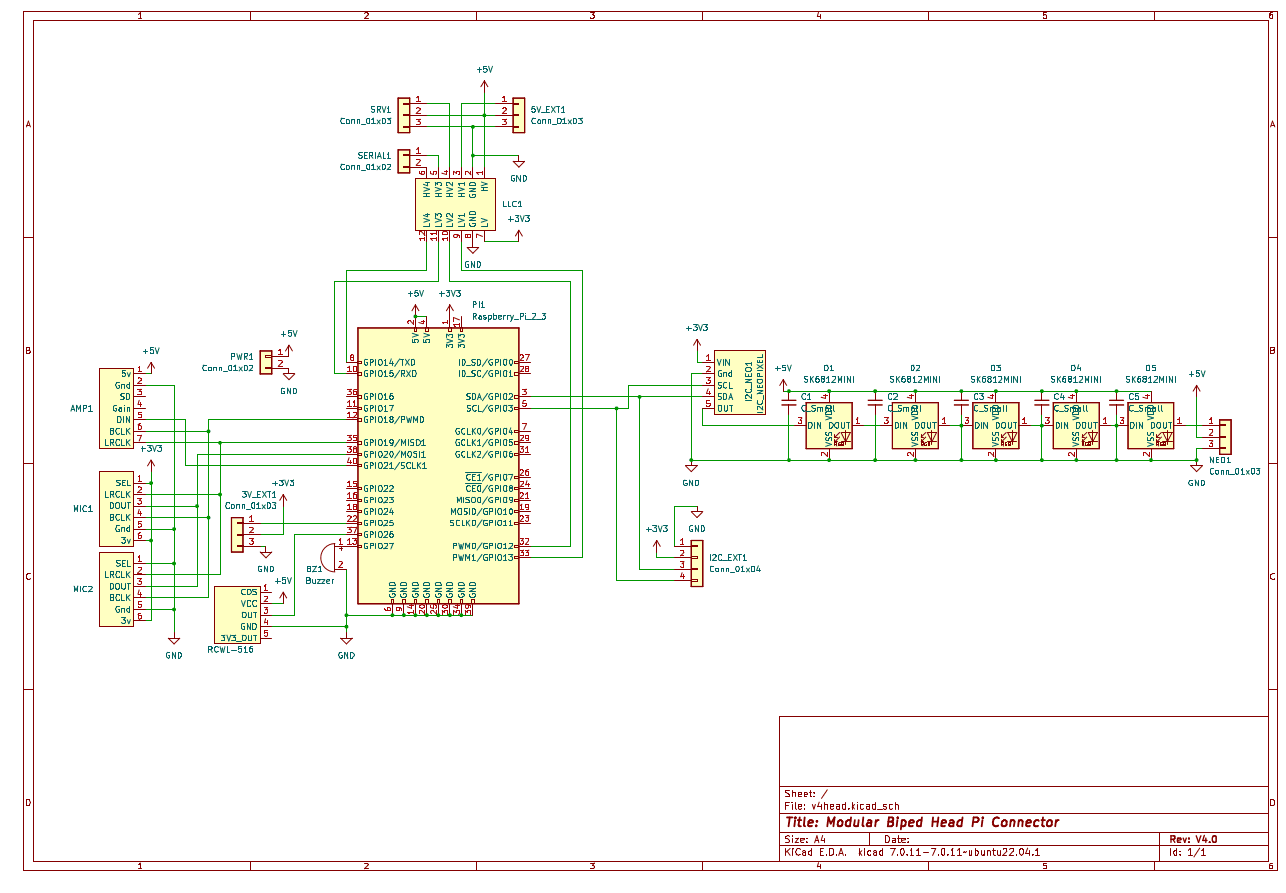1286x893 pixels.
Task: Select the SERIAL1 two-pin connector symbol
Action: click(x=403, y=160)
